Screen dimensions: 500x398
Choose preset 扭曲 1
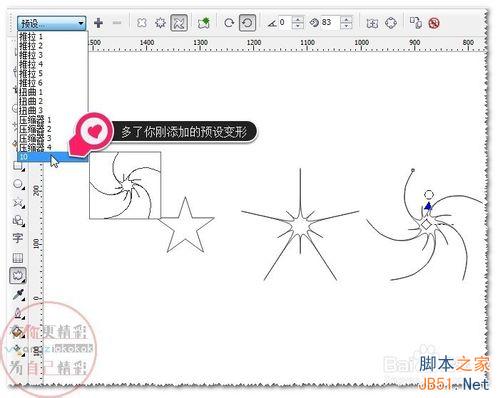[52, 92]
